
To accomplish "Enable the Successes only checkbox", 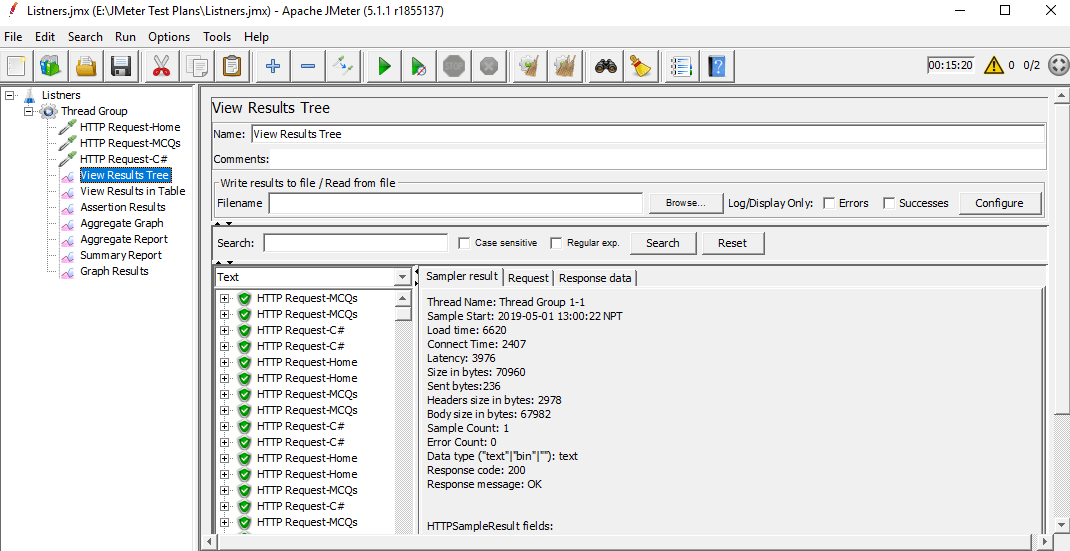I will 889,203.
